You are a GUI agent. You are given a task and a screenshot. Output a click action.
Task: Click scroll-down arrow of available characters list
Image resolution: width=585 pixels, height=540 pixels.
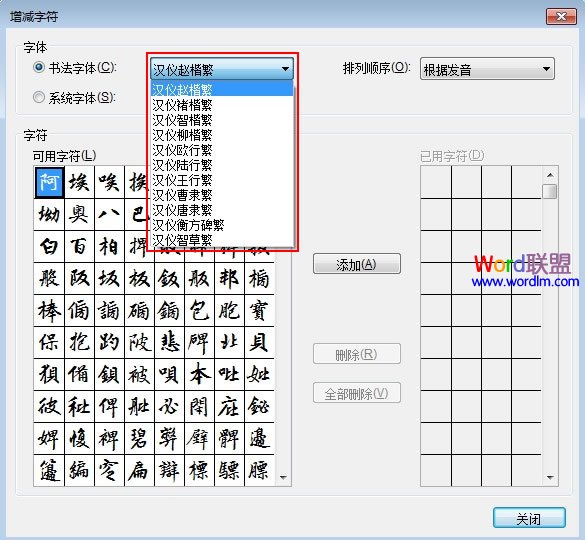pyautogui.click(x=283, y=477)
